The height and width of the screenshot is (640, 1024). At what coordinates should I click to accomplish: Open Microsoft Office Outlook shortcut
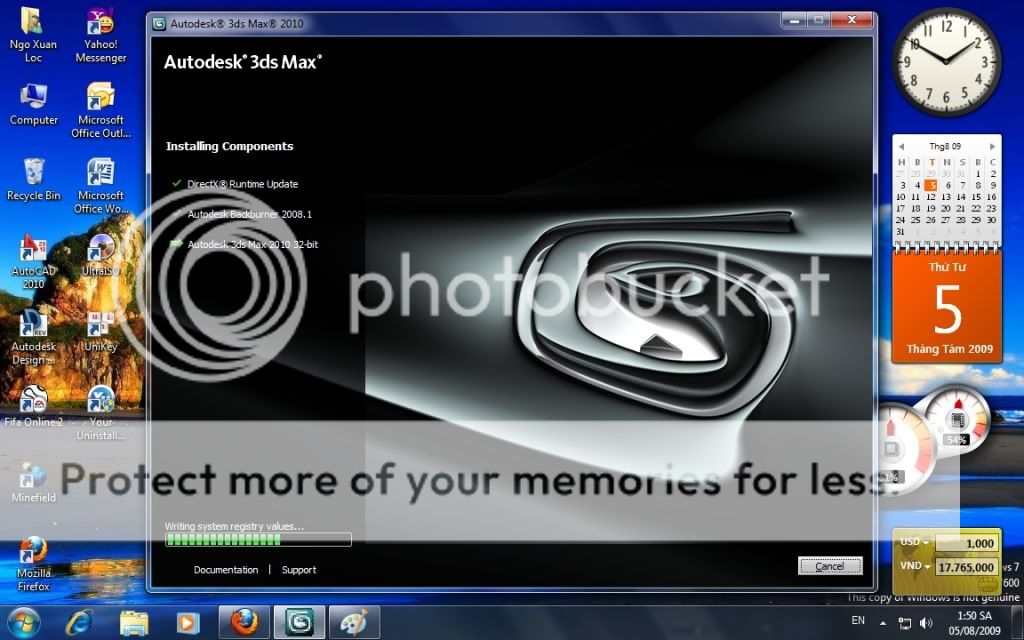point(101,110)
